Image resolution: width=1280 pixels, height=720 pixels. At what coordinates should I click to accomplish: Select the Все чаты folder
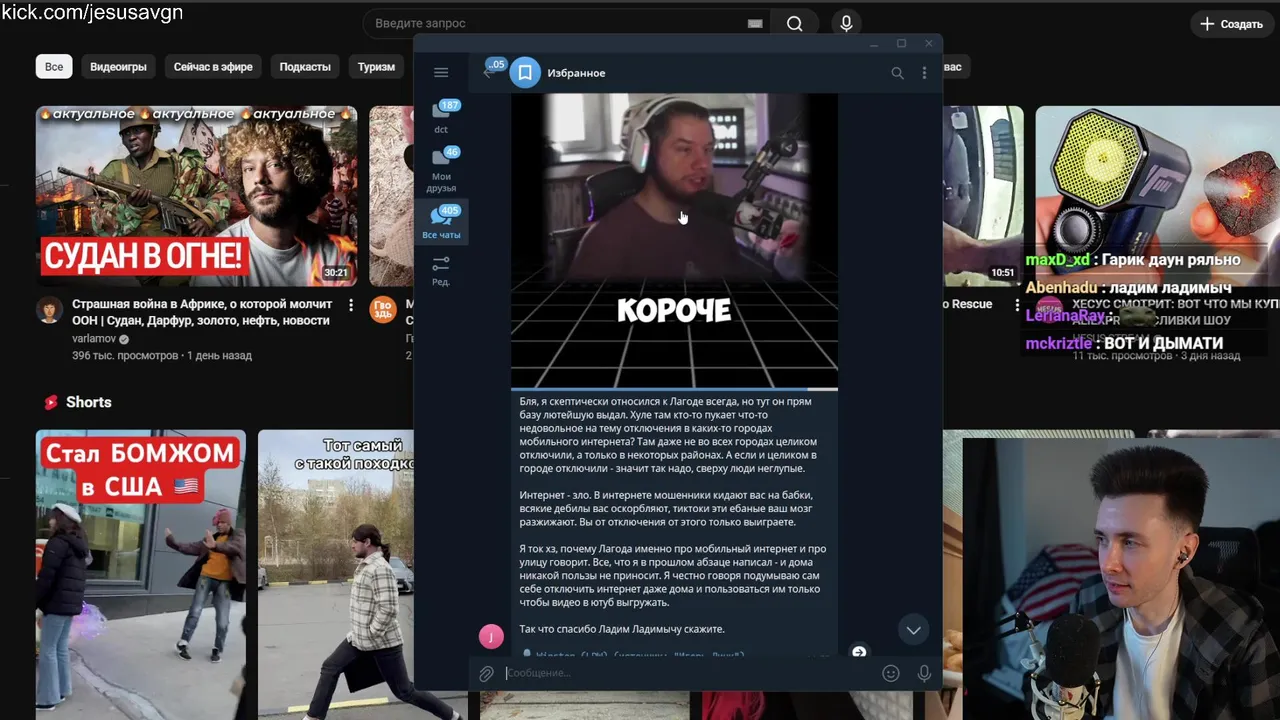(x=441, y=222)
